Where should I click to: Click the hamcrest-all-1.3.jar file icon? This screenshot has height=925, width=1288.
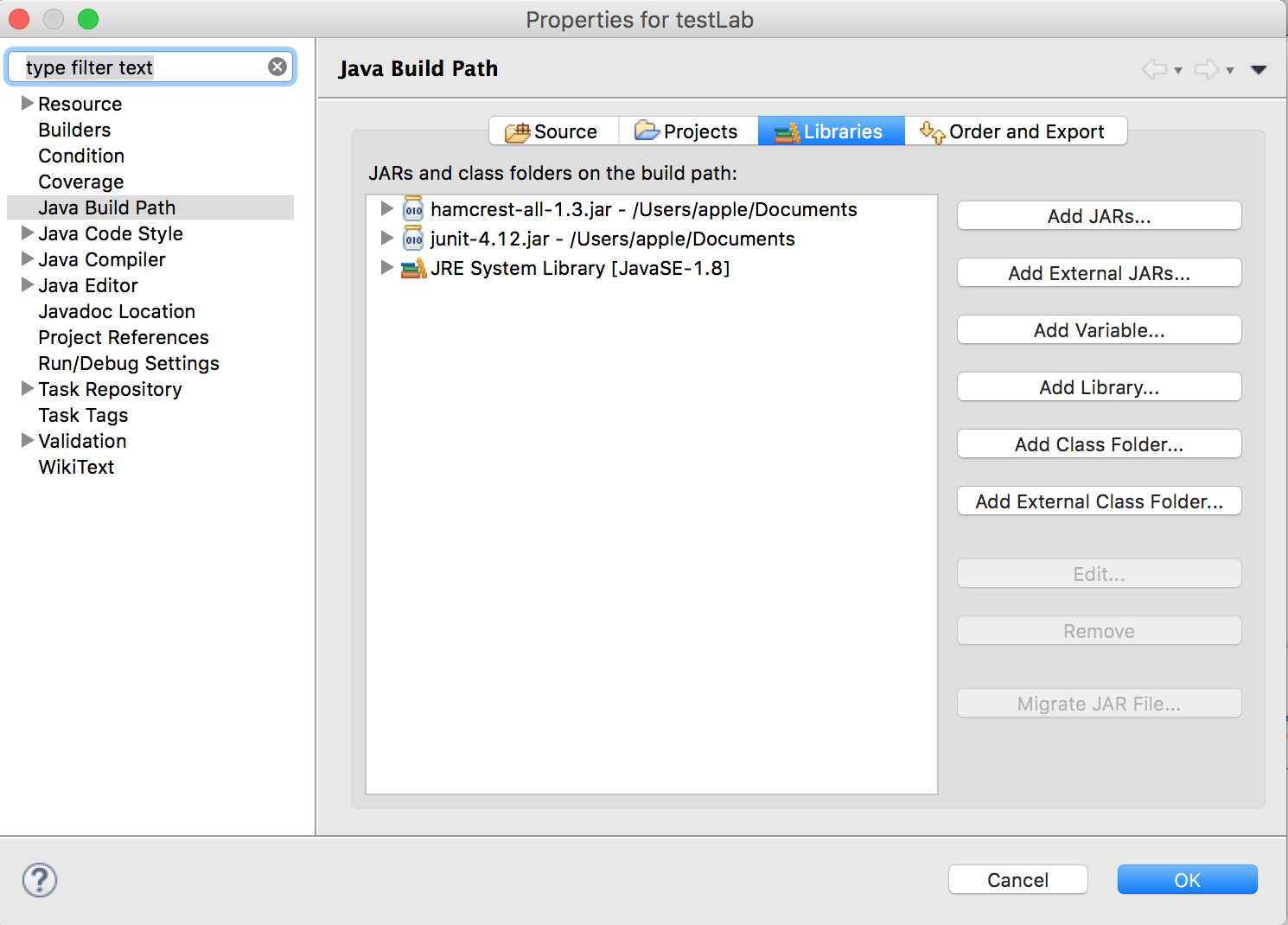coord(413,209)
